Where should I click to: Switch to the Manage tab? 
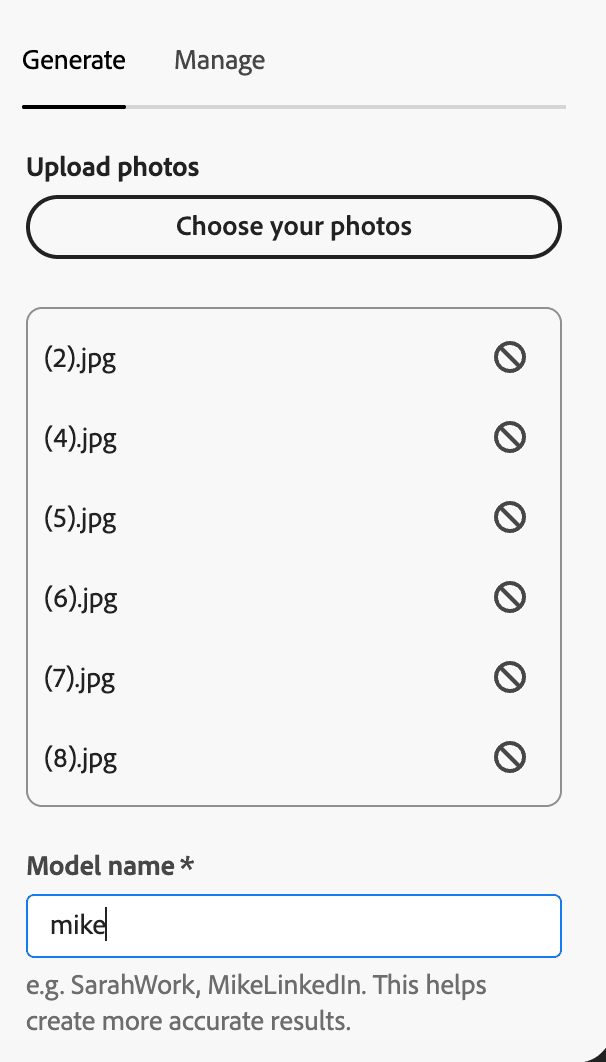click(x=218, y=60)
